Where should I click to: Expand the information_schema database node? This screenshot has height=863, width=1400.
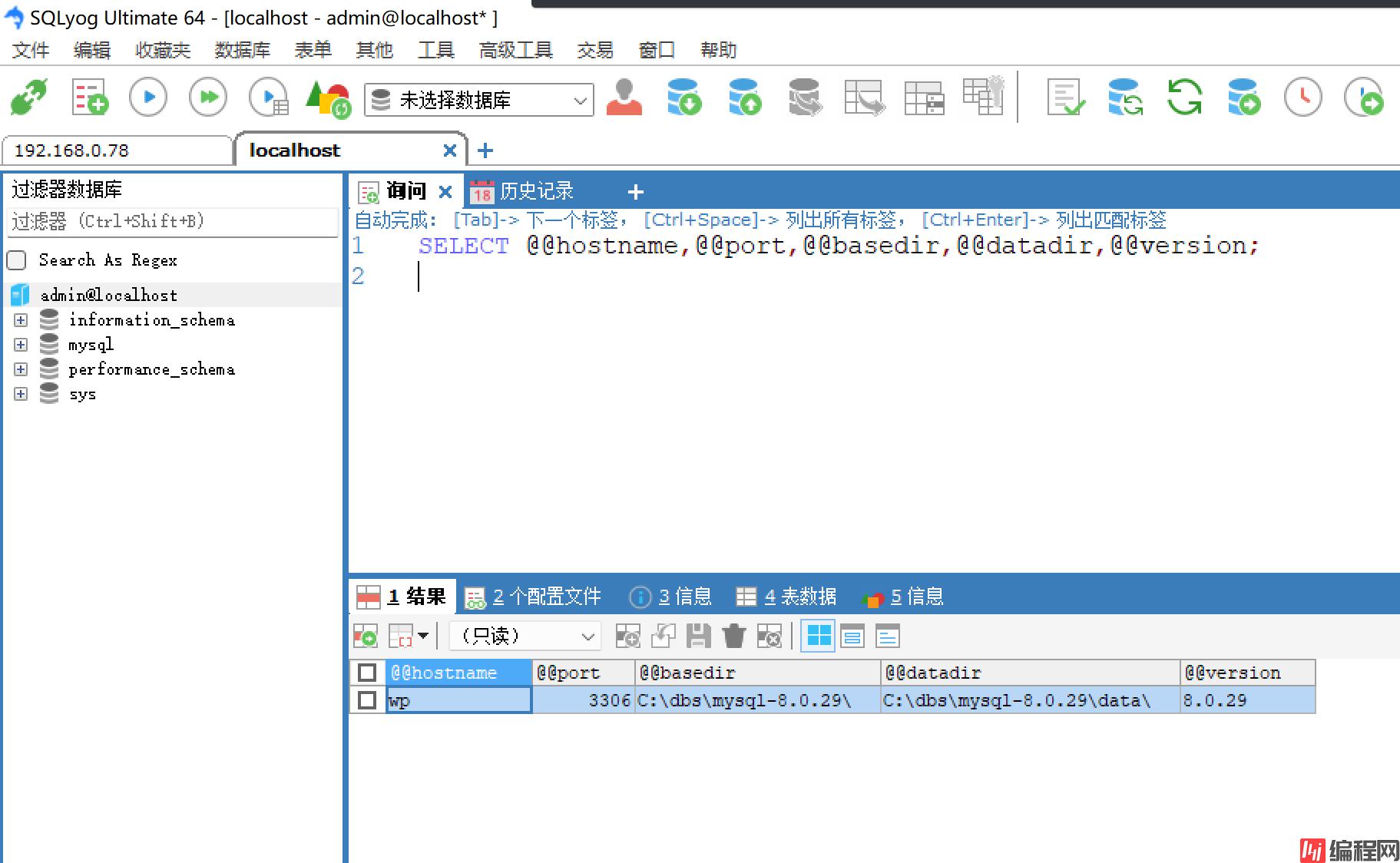(21, 320)
